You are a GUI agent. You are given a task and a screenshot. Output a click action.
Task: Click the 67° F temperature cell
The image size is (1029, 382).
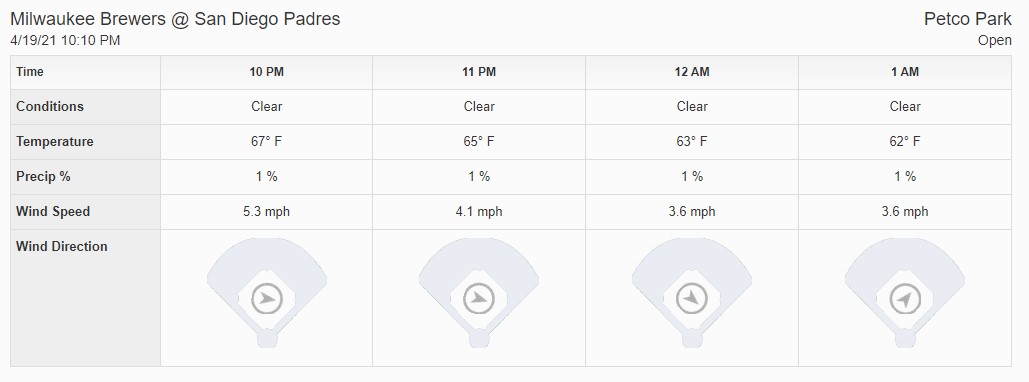[266, 142]
